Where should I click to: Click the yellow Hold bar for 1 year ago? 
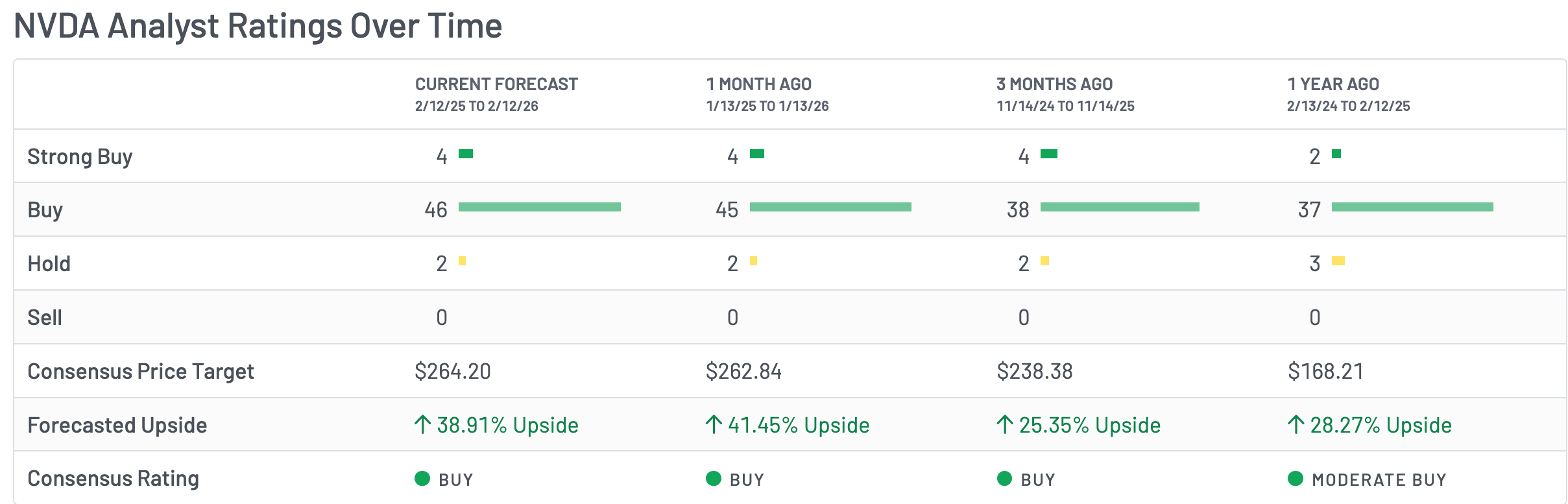click(x=1338, y=261)
